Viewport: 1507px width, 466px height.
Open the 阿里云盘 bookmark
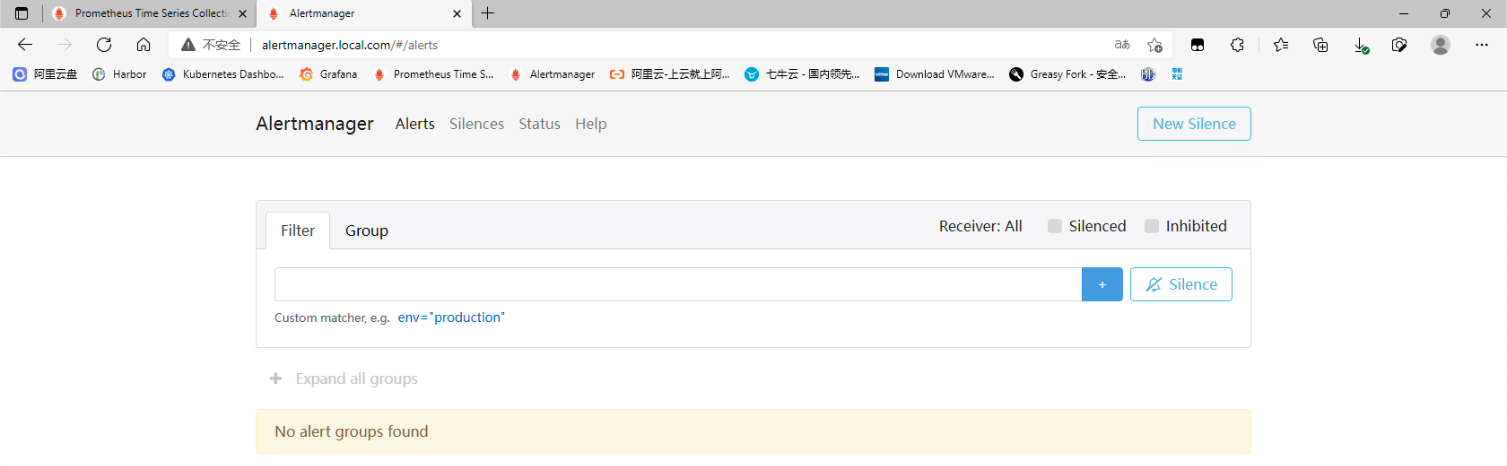click(45, 74)
